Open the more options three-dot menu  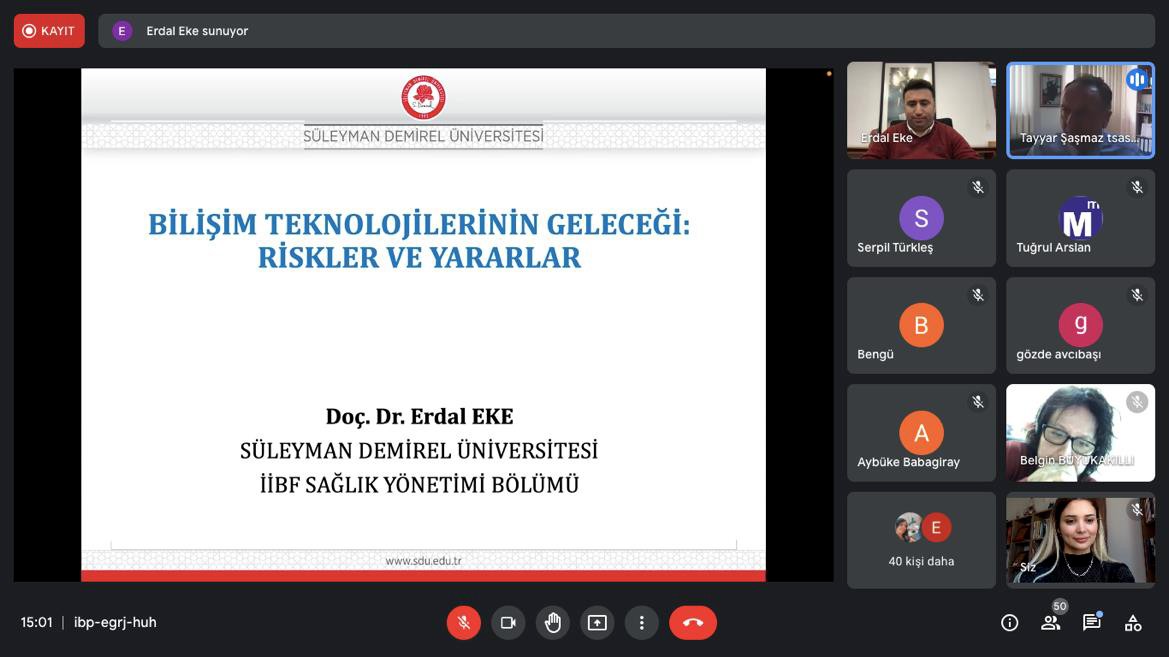pos(641,623)
